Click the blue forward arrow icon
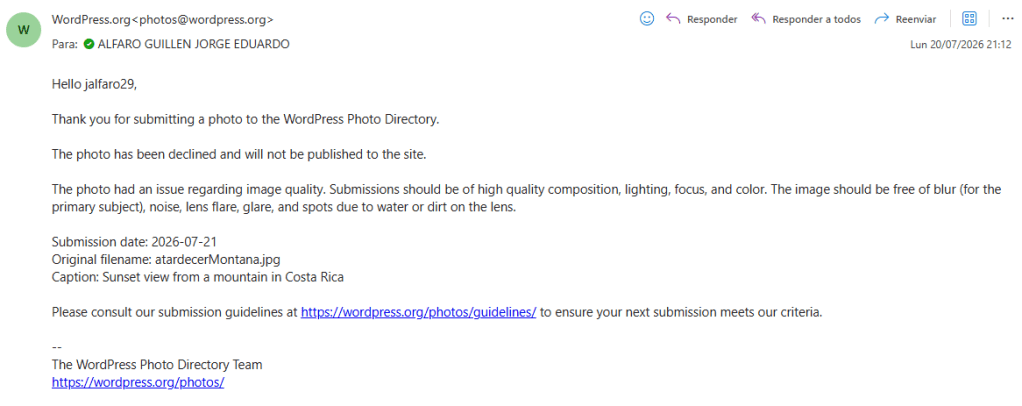The width and height of the screenshot is (1022, 406). click(882, 19)
